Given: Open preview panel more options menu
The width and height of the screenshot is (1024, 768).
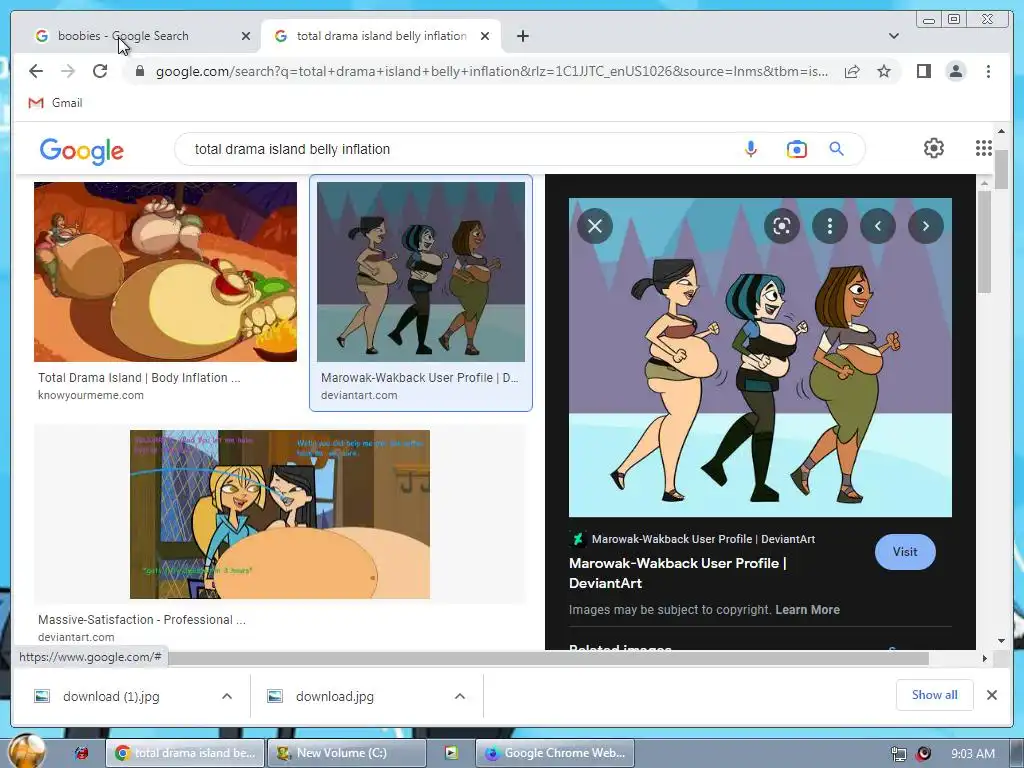Looking at the screenshot, I should pyautogui.click(x=829, y=226).
